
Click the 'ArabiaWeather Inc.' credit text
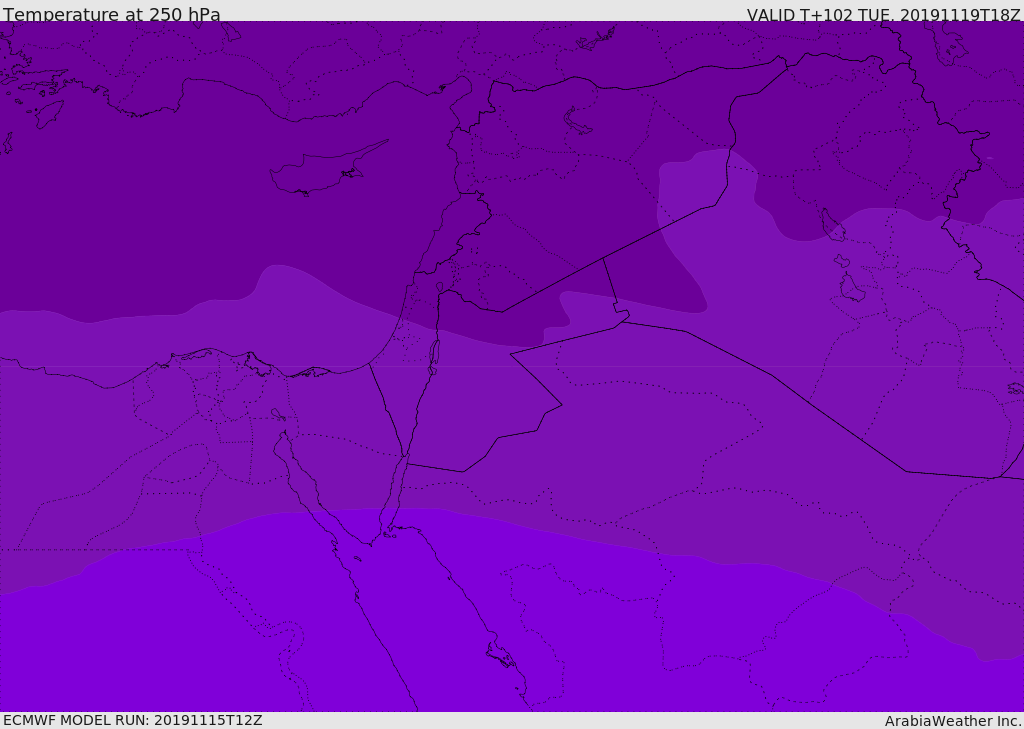(x=954, y=721)
